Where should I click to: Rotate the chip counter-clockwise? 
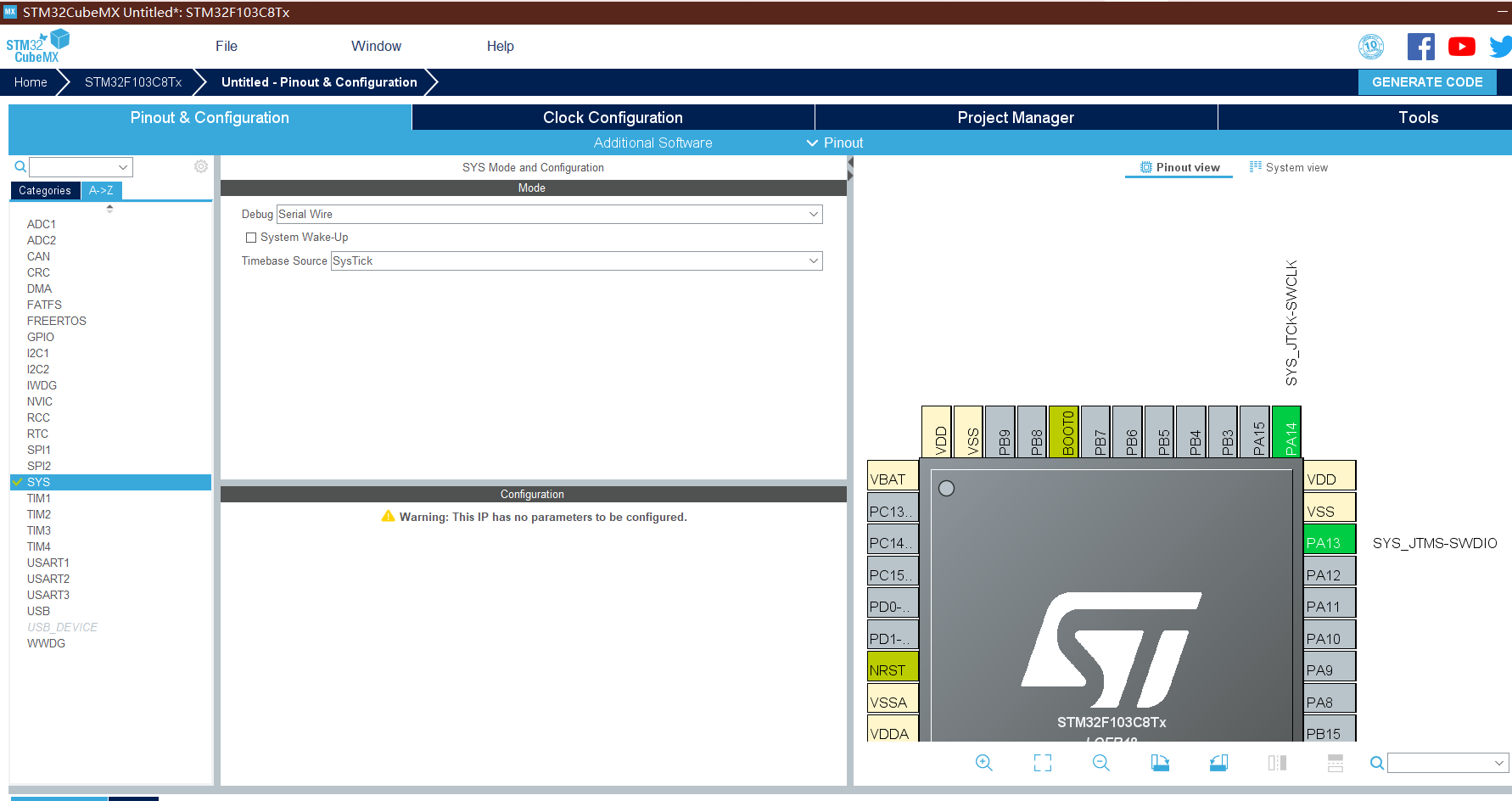[x=1218, y=763]
